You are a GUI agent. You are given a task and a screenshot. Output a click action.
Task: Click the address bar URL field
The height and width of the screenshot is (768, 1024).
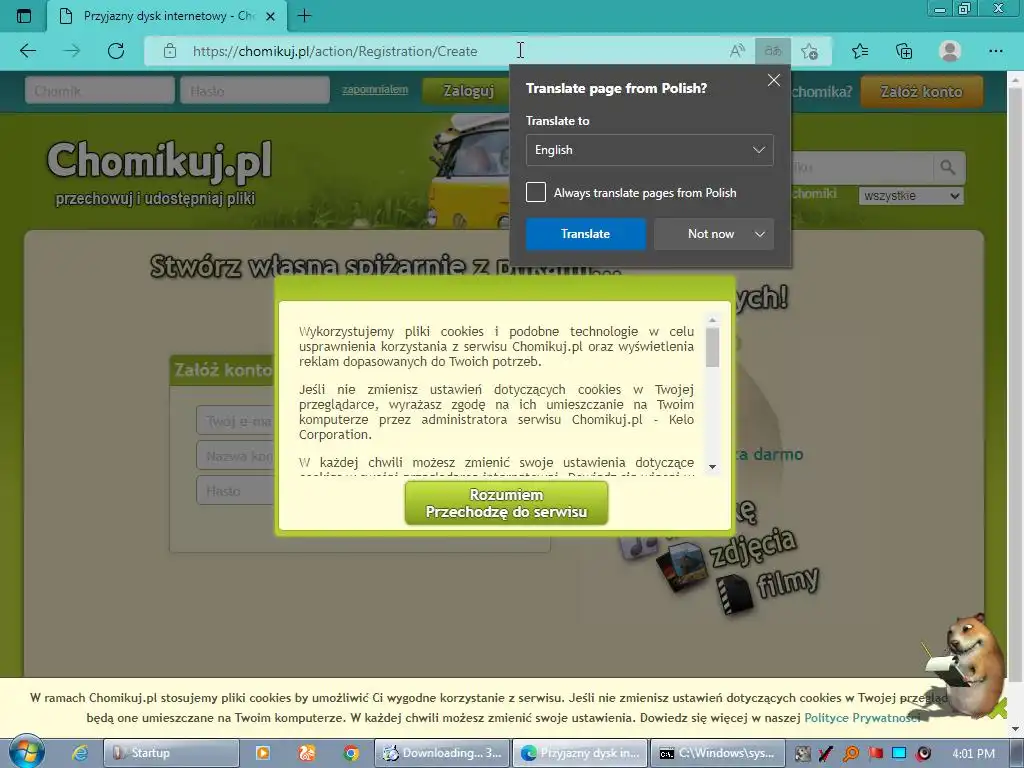pos(451,51)
